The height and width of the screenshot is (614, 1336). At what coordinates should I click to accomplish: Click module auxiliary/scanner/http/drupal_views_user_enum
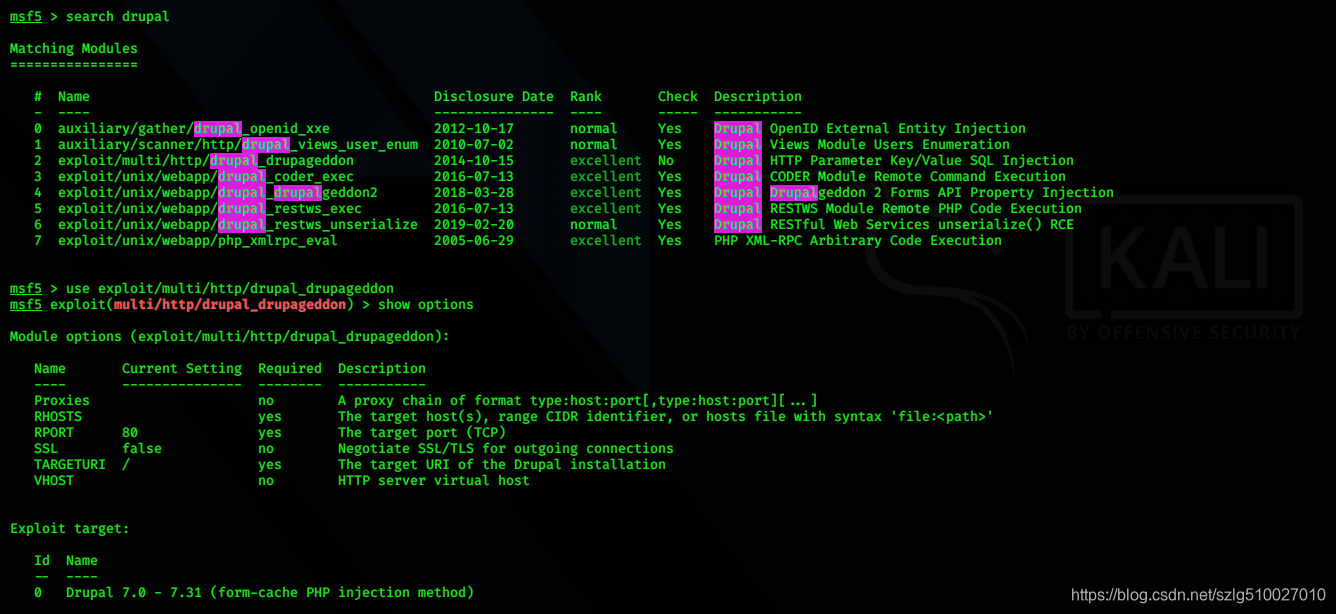click(238, 145)
